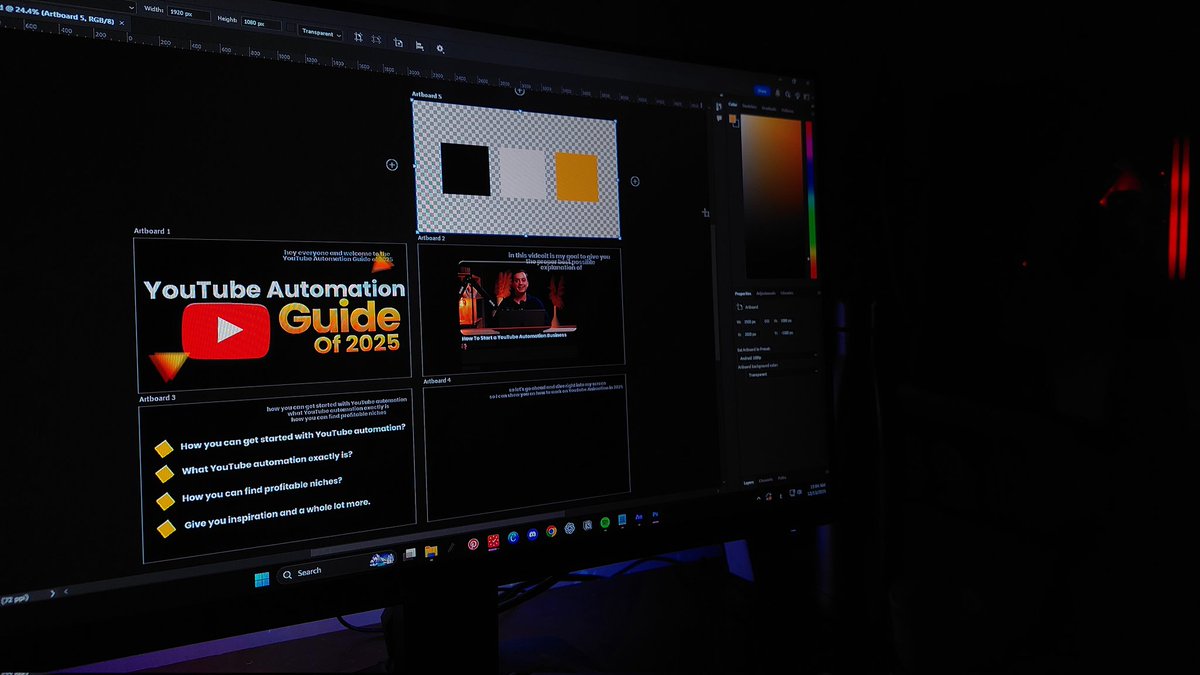This screenshot has width=1200, height=675.
Task: Add artboard using plus above Artboard 5
Action: tap(519, 90)
